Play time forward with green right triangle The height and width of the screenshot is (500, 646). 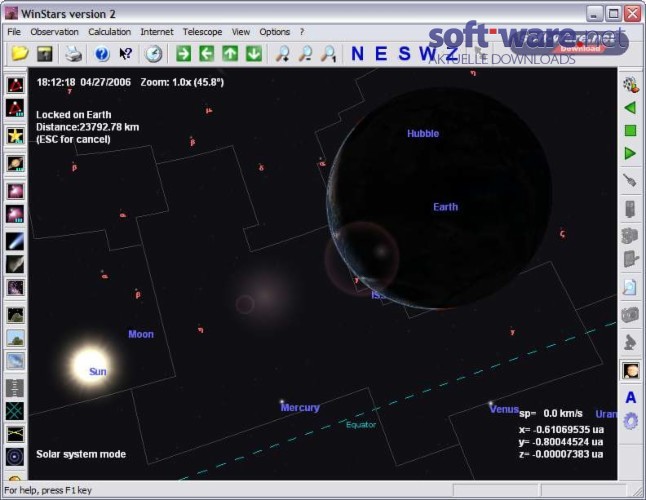click(x=630, y=153)
